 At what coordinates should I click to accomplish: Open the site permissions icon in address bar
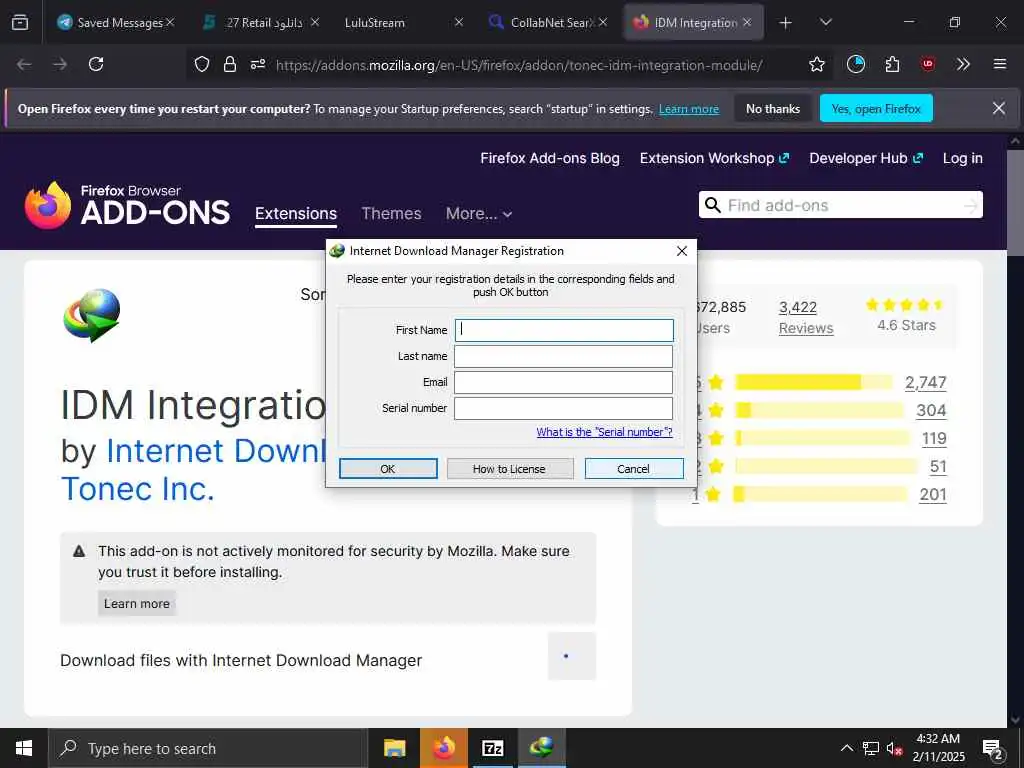258,64
